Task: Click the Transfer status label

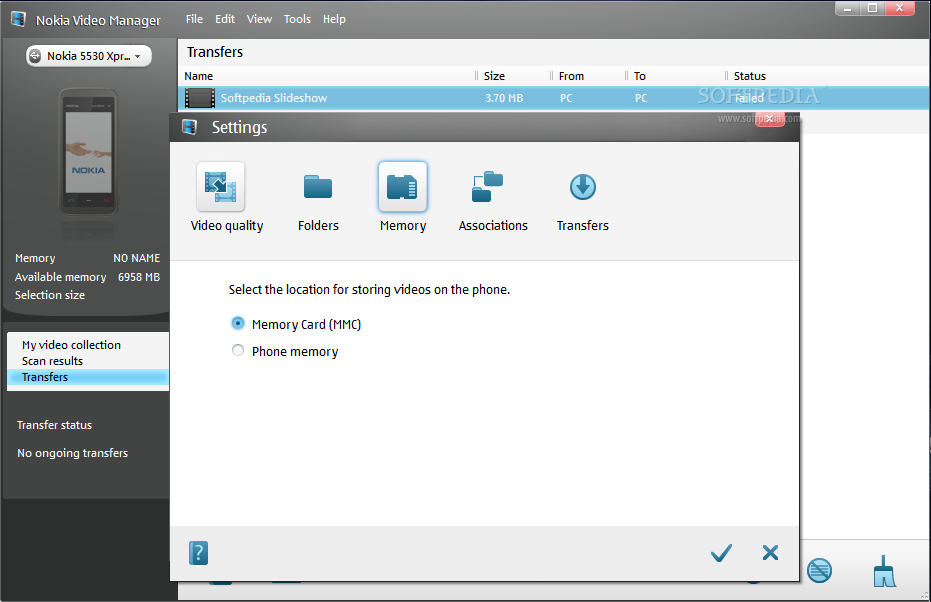Action: coord(54,425)
